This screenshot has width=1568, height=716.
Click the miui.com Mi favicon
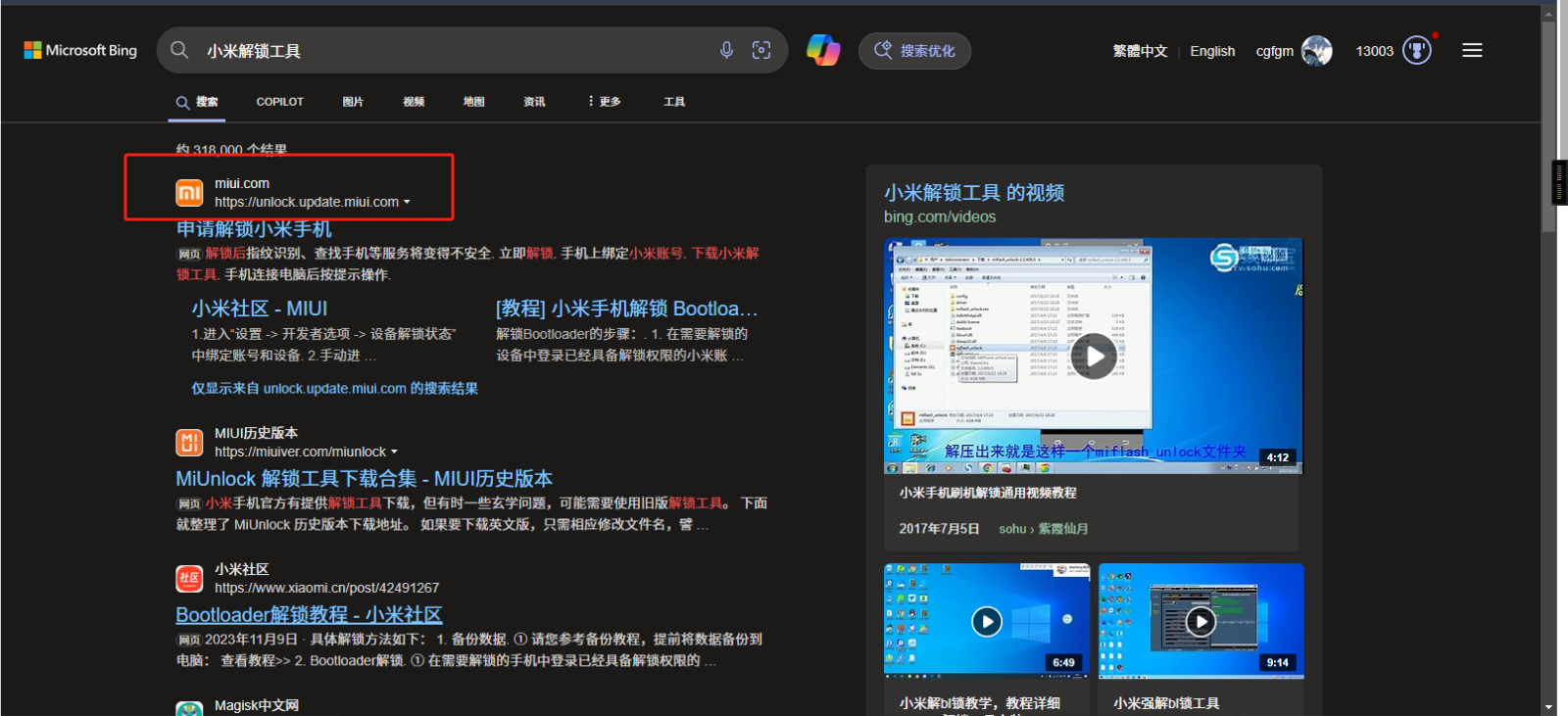(189, 193)
